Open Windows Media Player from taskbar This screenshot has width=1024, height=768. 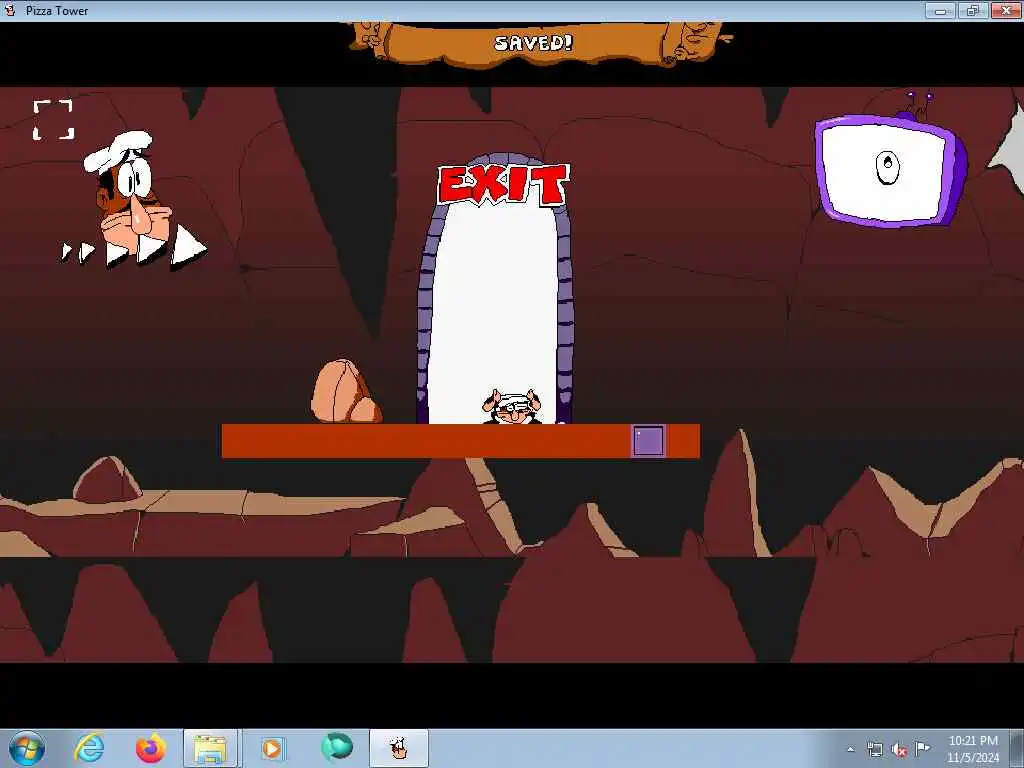(272, 748)
